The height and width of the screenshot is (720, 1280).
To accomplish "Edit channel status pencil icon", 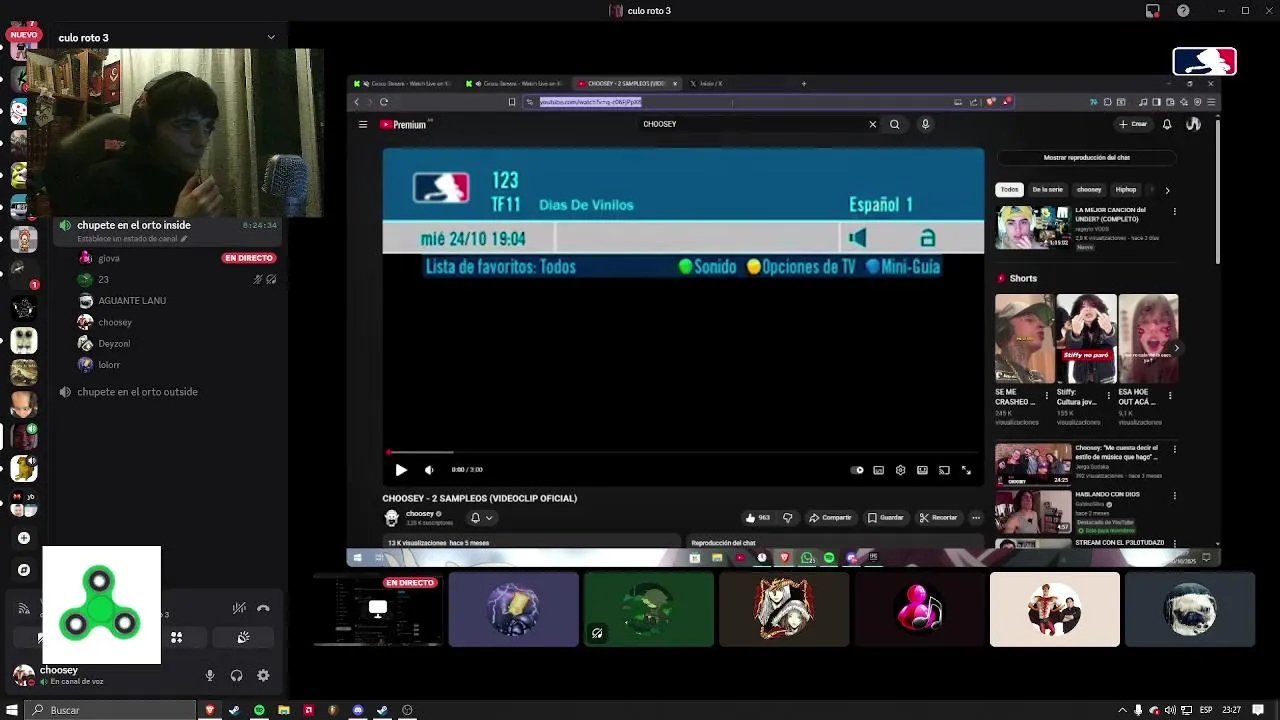I will (x=183, y=239).
